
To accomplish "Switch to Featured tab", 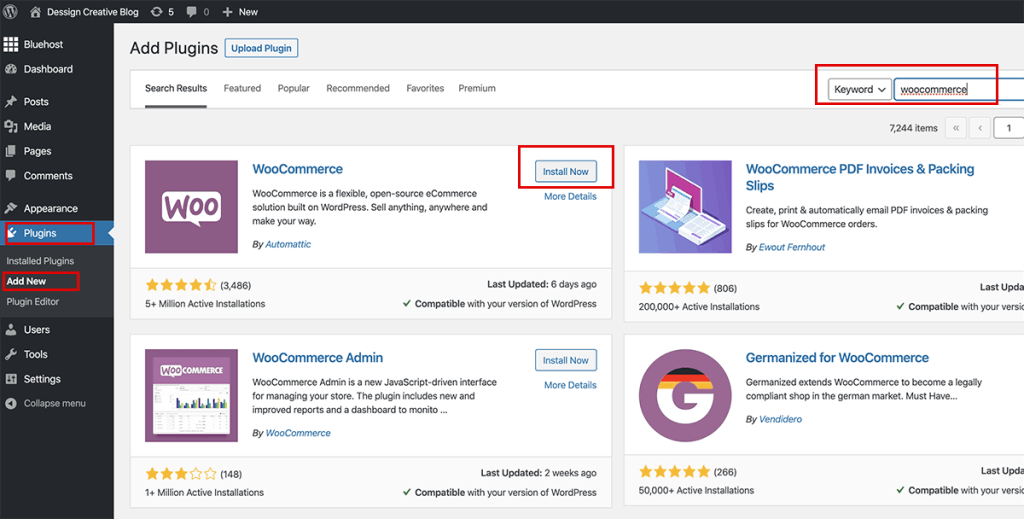I will click(x=242, y=88).
